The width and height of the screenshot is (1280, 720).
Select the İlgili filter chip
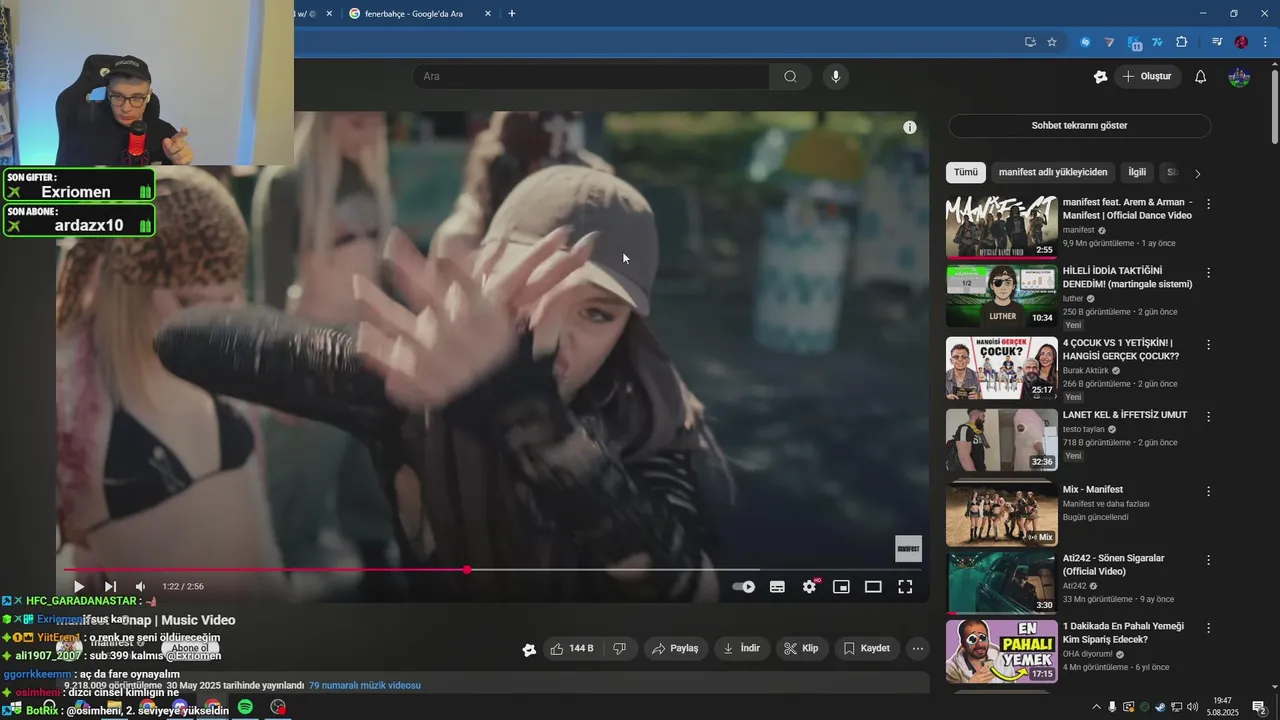[1137, 172]
